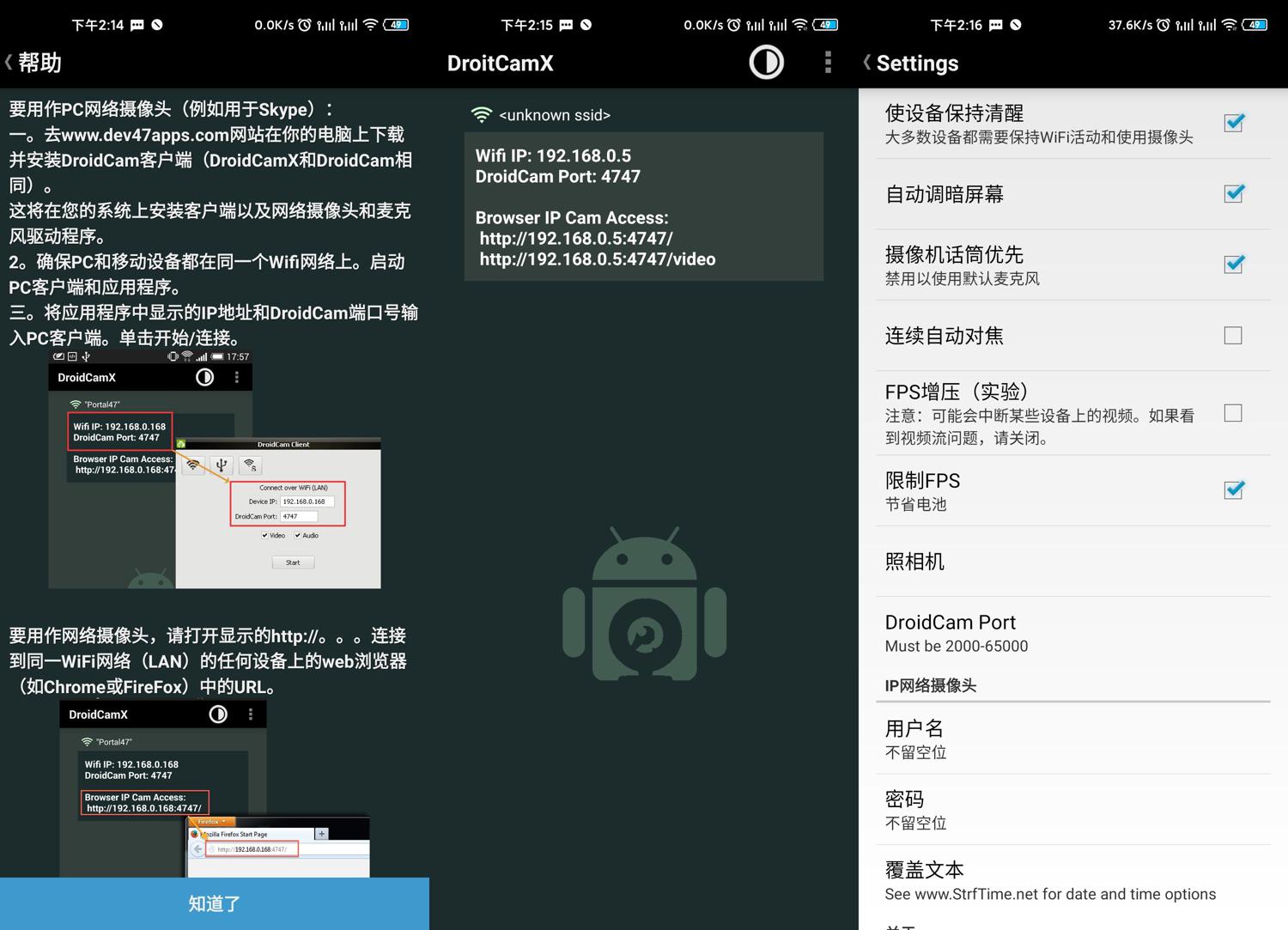
Task: Enable the 连续自动对焦 checkbox
Action: click(1233, 336)
